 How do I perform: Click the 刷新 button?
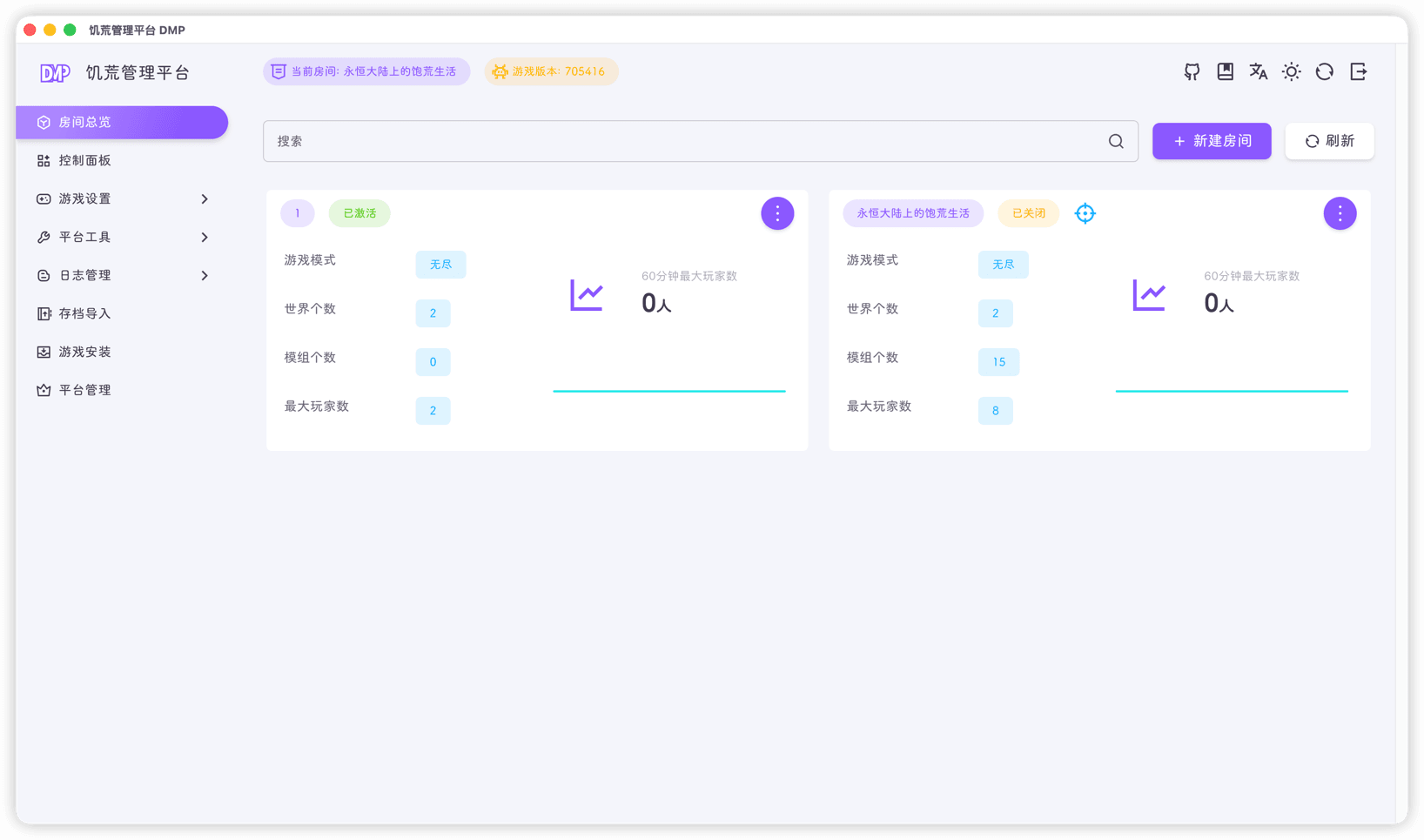1329,141
